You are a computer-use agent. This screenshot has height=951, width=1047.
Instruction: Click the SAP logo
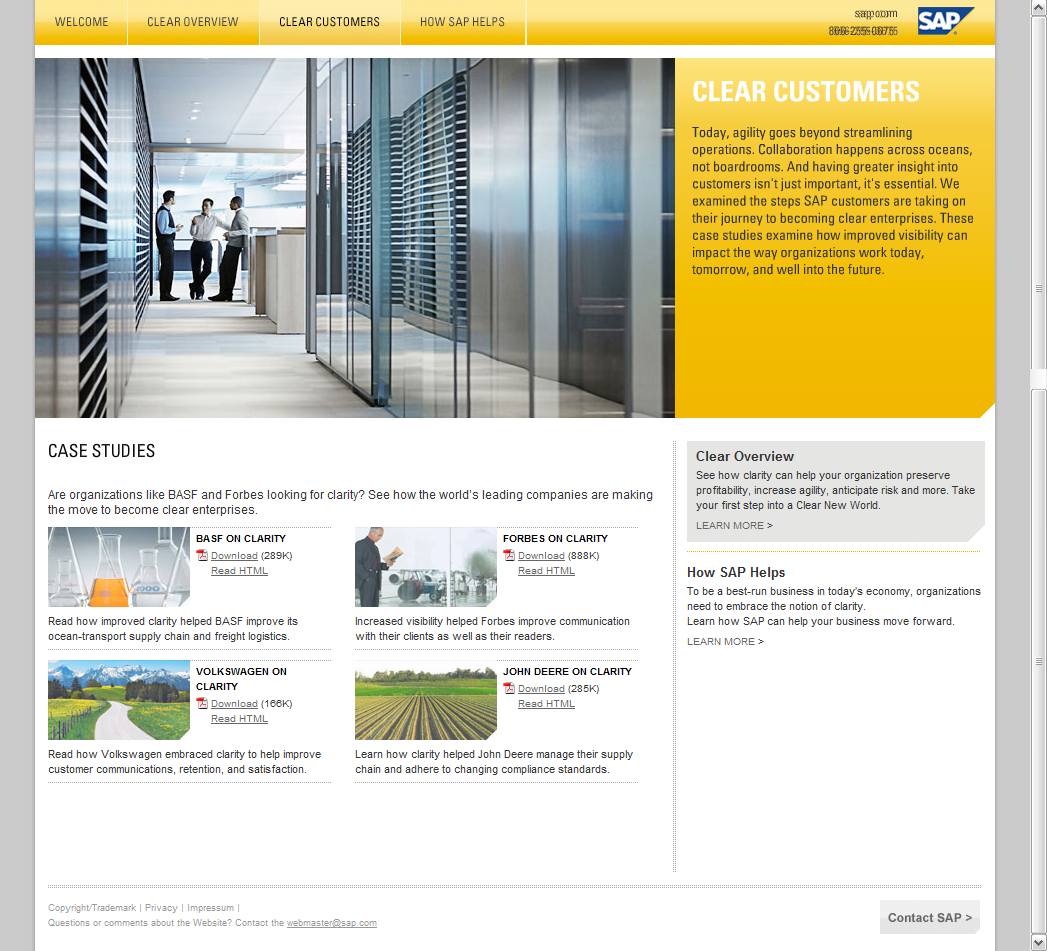(946, 21)
